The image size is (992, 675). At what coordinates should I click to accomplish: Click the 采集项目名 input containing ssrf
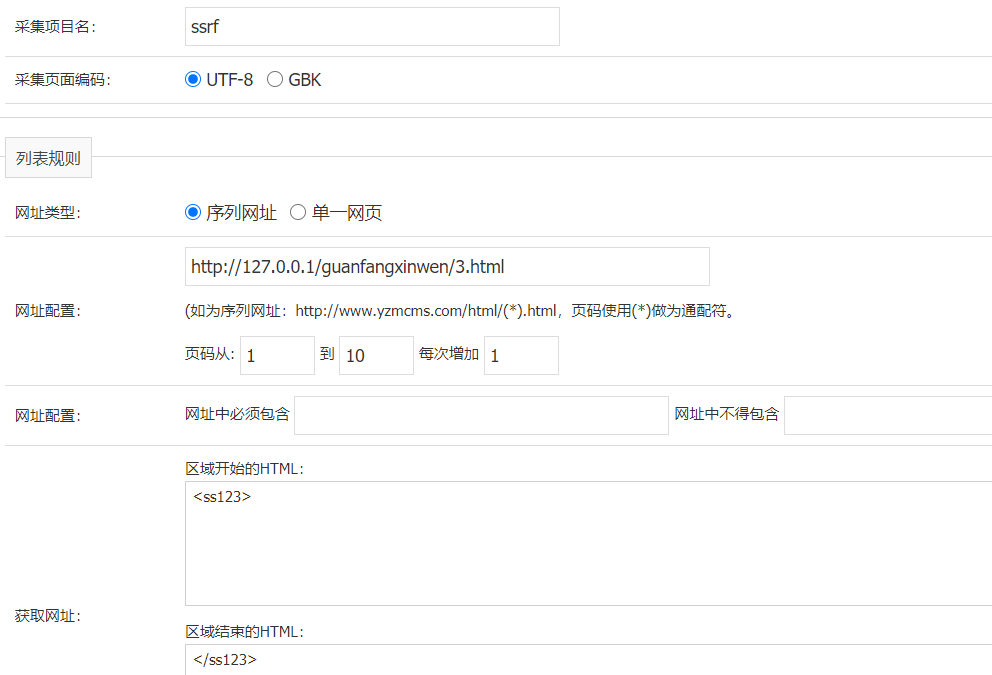[x=371, y=27]
